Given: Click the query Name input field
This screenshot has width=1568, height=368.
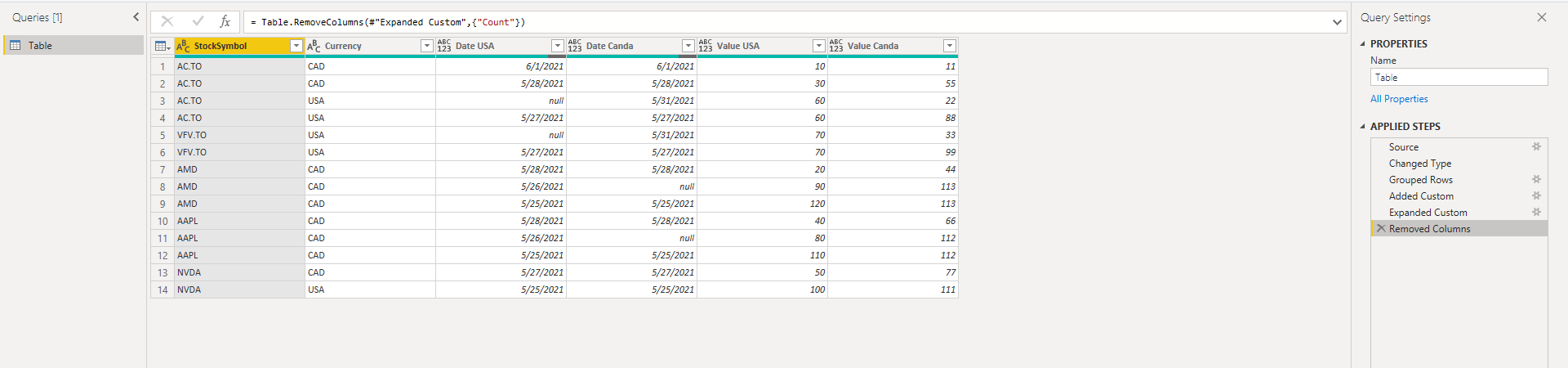Looking at the screenshot, I should (x=1459, y=78).
